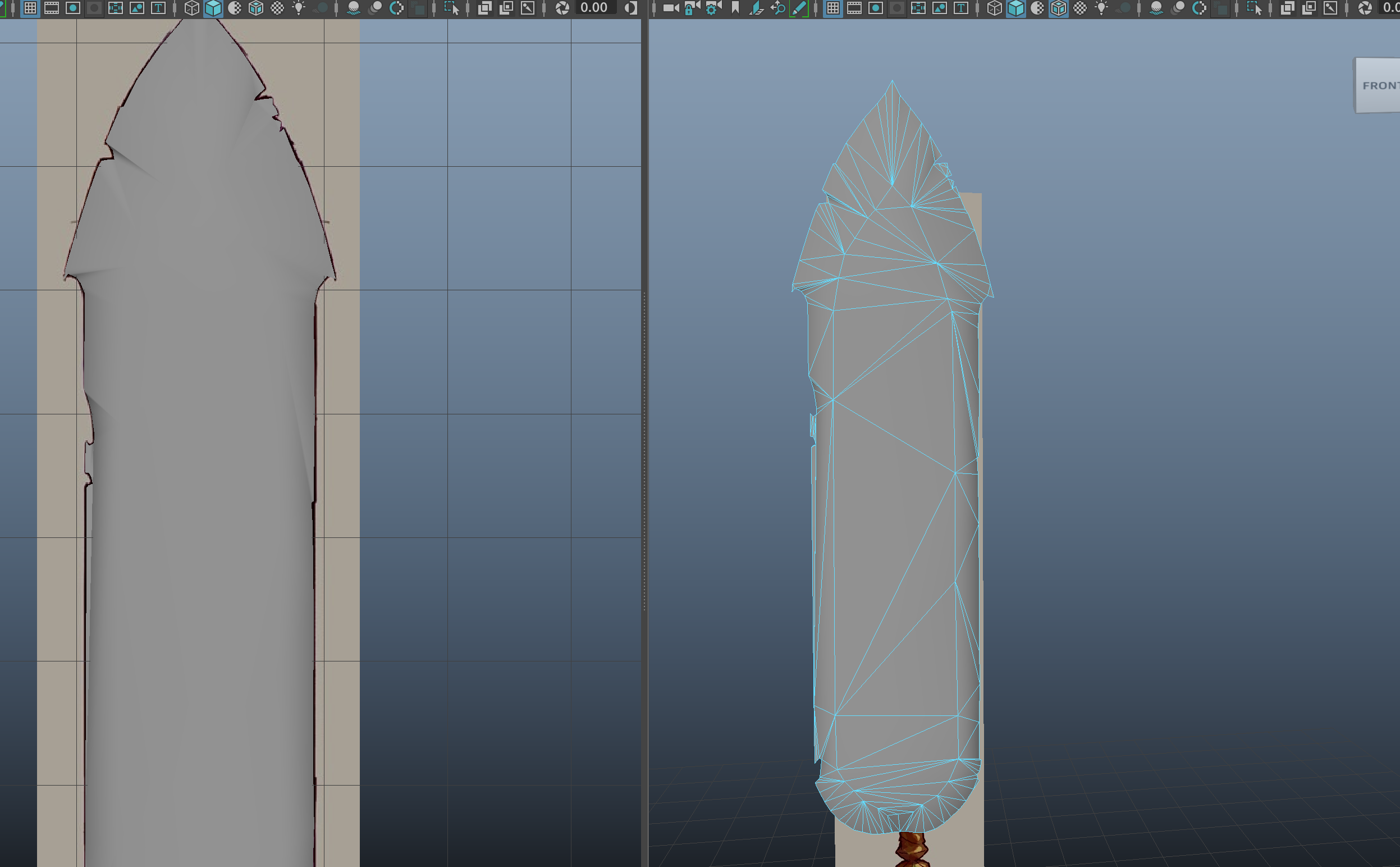The height and width of the screenshot is (867, 1400).
Task: Turn on Use All Lights in right viewport
Action: (1101, 8)
